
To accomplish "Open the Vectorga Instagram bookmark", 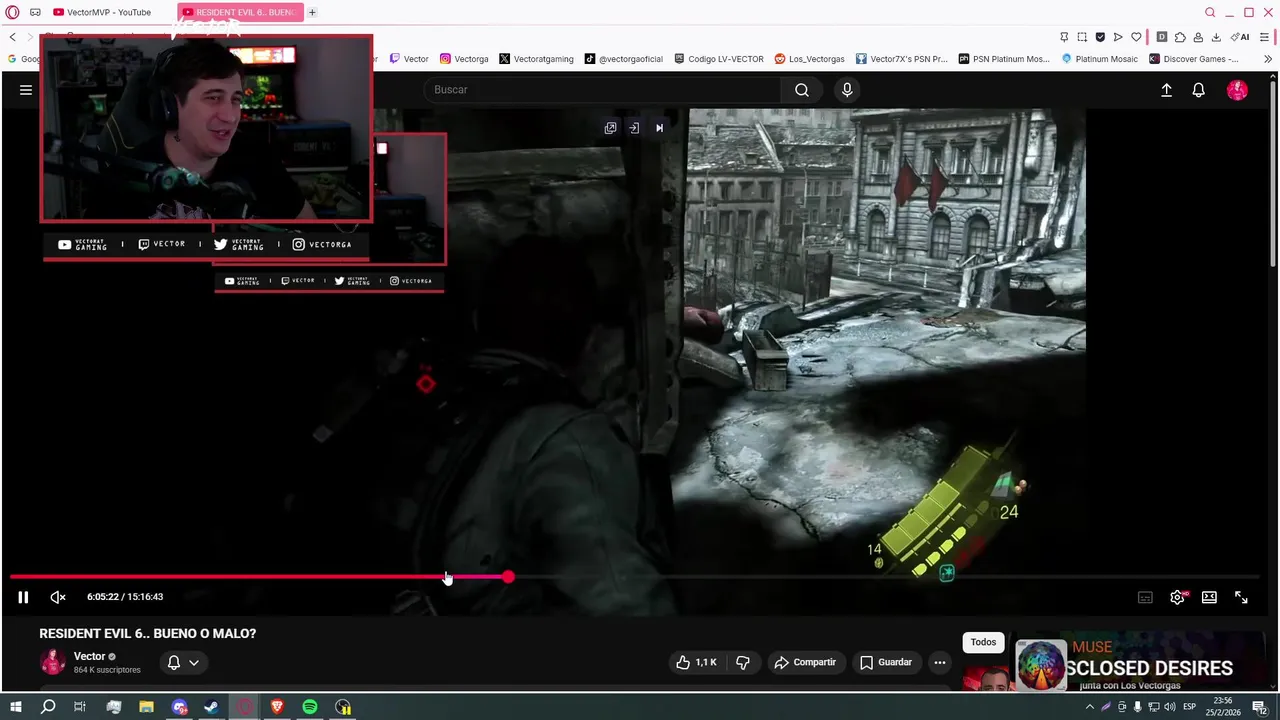I will click(464, 59).
